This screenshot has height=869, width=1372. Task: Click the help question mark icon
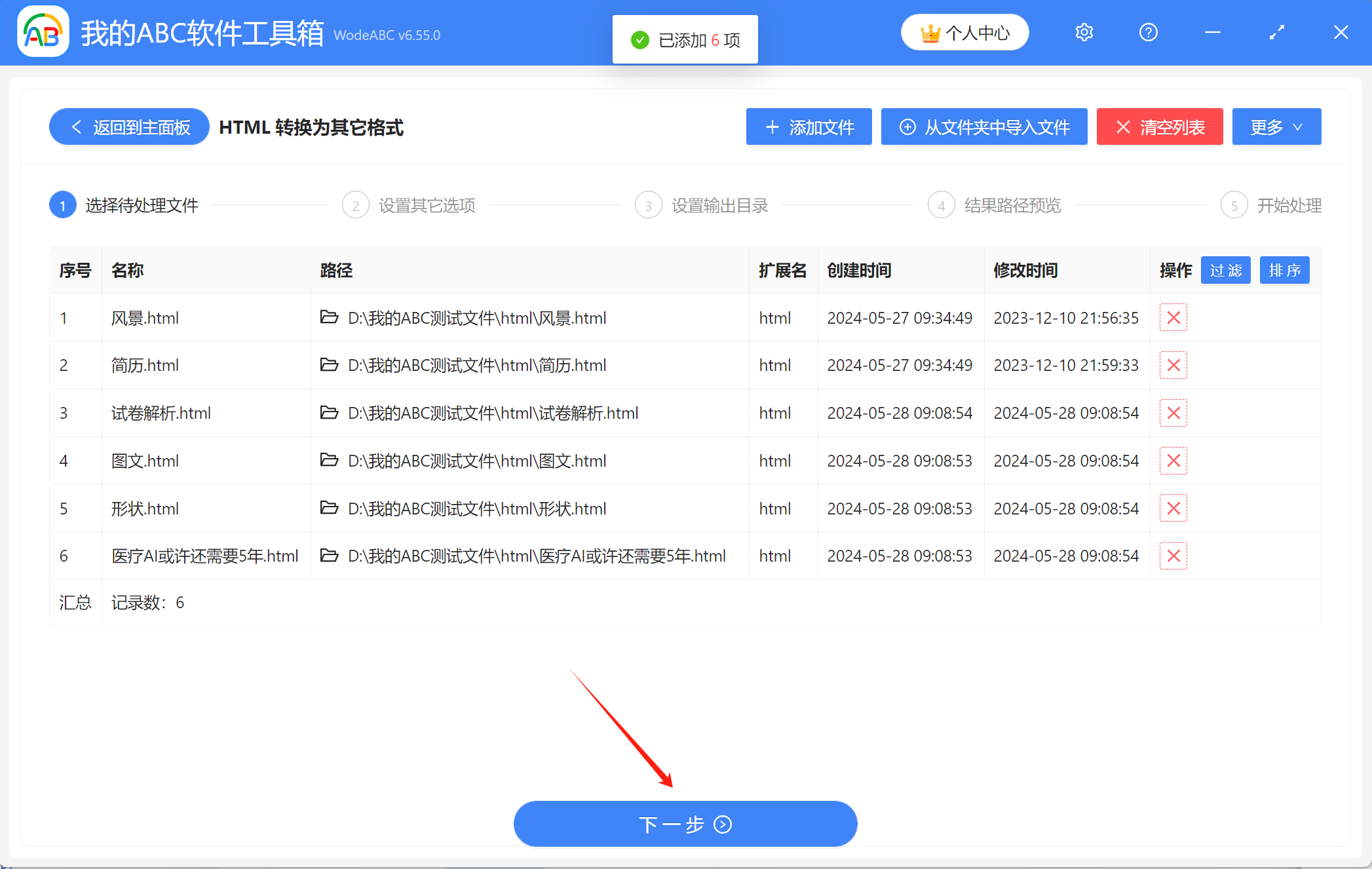pyautogui.click(x=1148, y=33)
